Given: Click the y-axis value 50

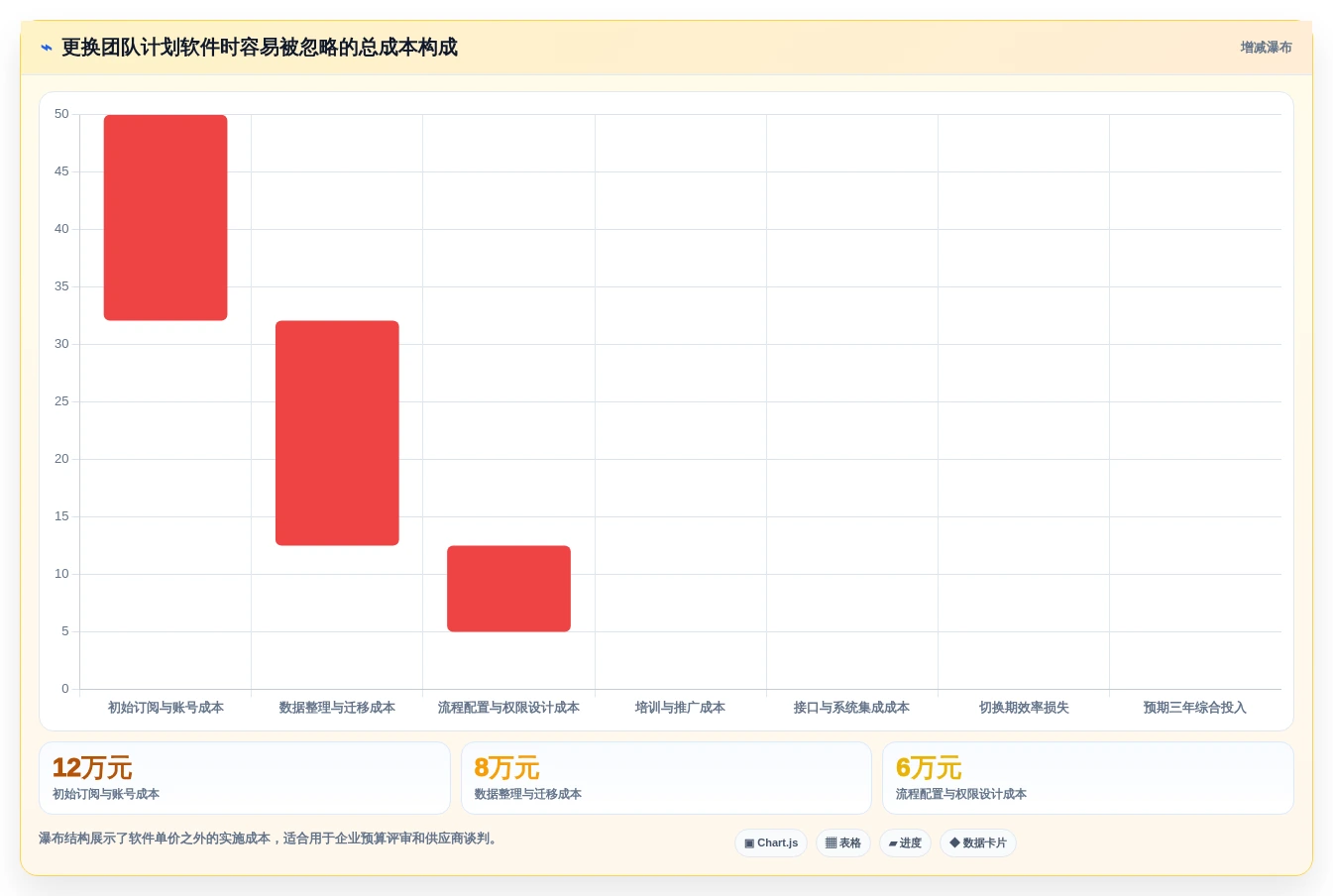Looking at the screenshot, I should [61, 114].
